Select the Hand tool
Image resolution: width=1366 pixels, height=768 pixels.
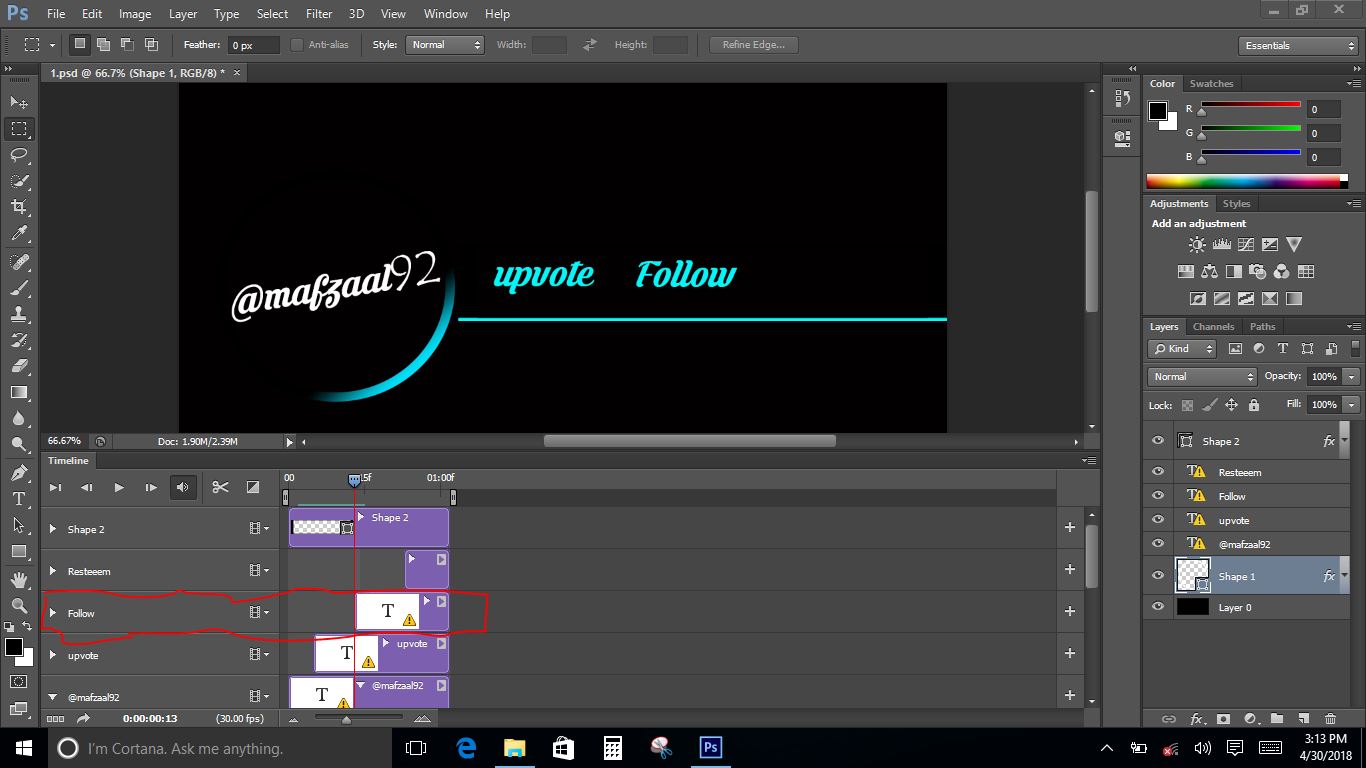tap(19, 580)
